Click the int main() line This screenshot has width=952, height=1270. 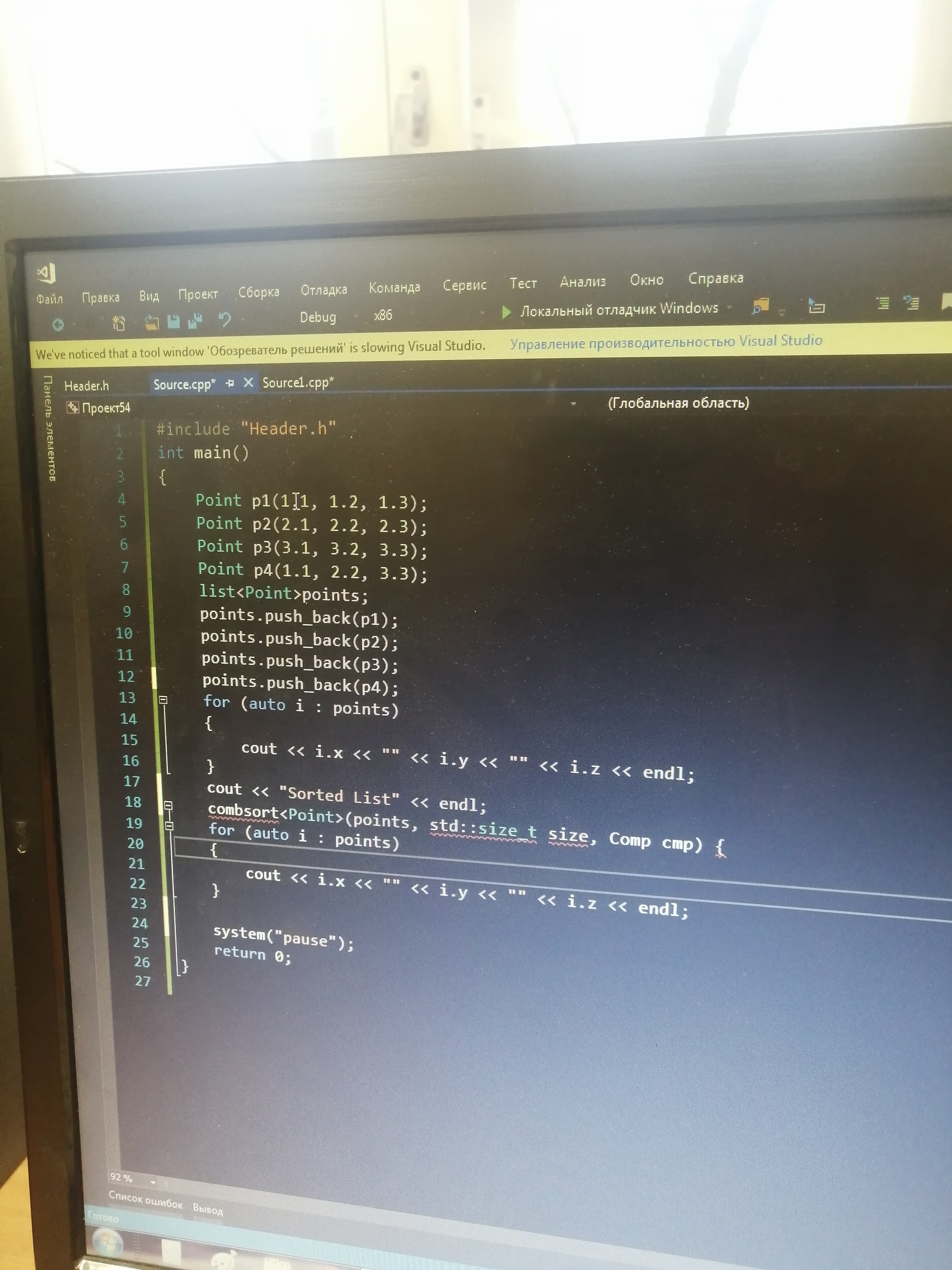pyautogui.click(x=203, y=452)
